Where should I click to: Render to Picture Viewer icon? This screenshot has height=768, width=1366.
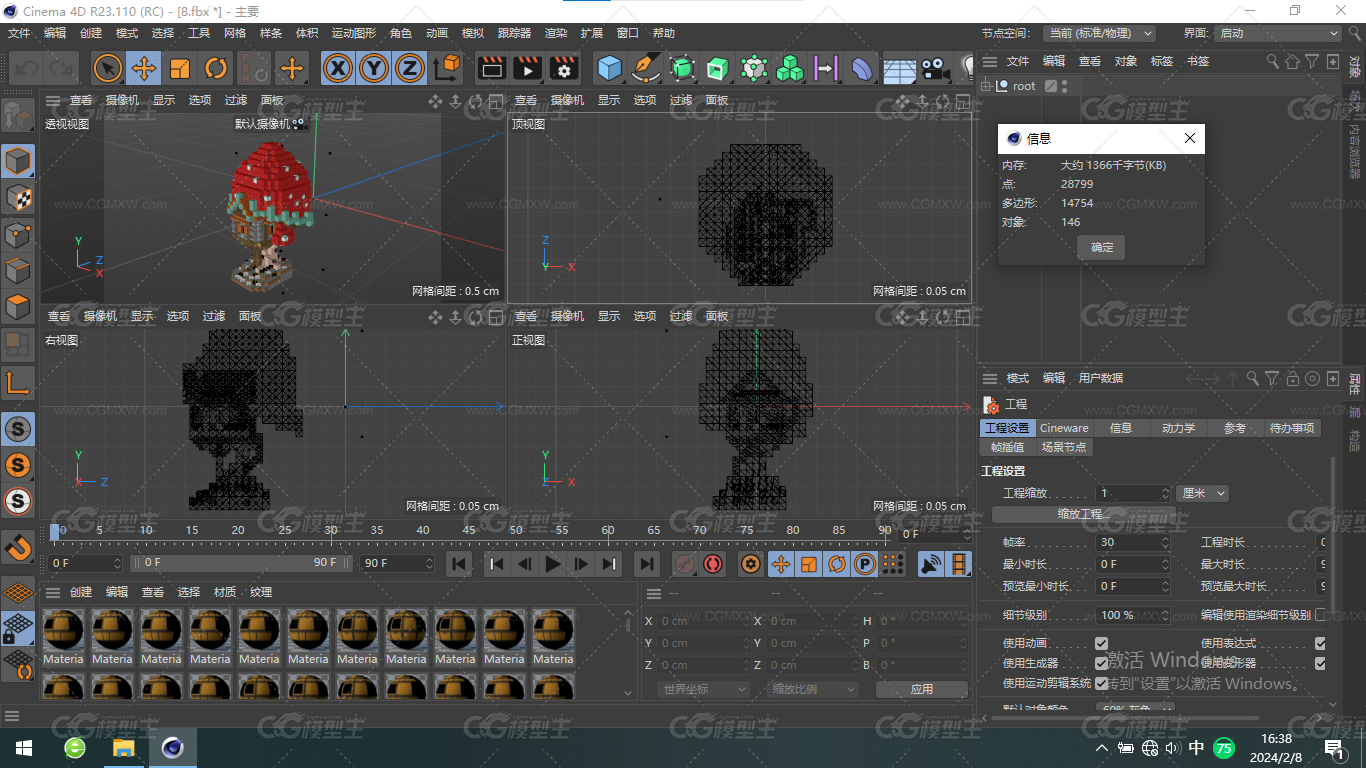pos(528,68)
